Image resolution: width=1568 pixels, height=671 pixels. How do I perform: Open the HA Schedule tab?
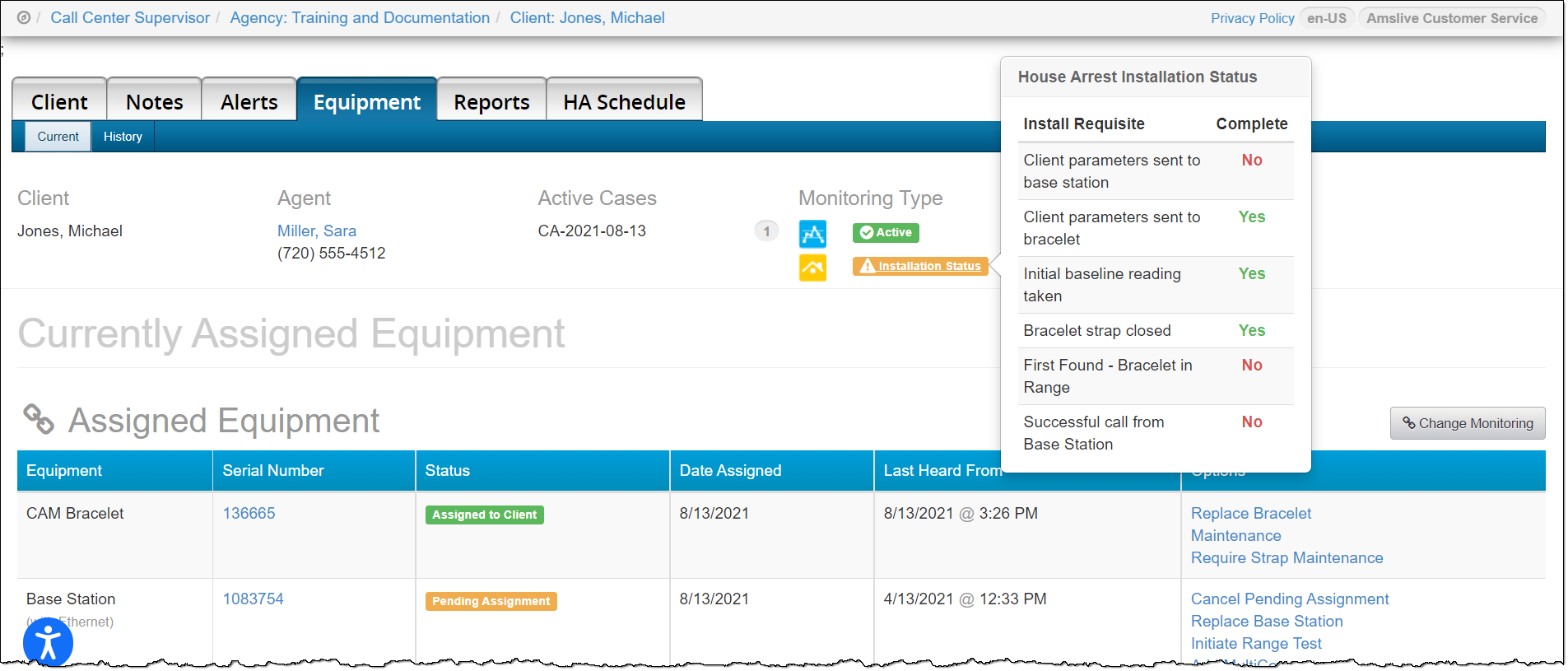pyautogui.click(x=624, y=102)
